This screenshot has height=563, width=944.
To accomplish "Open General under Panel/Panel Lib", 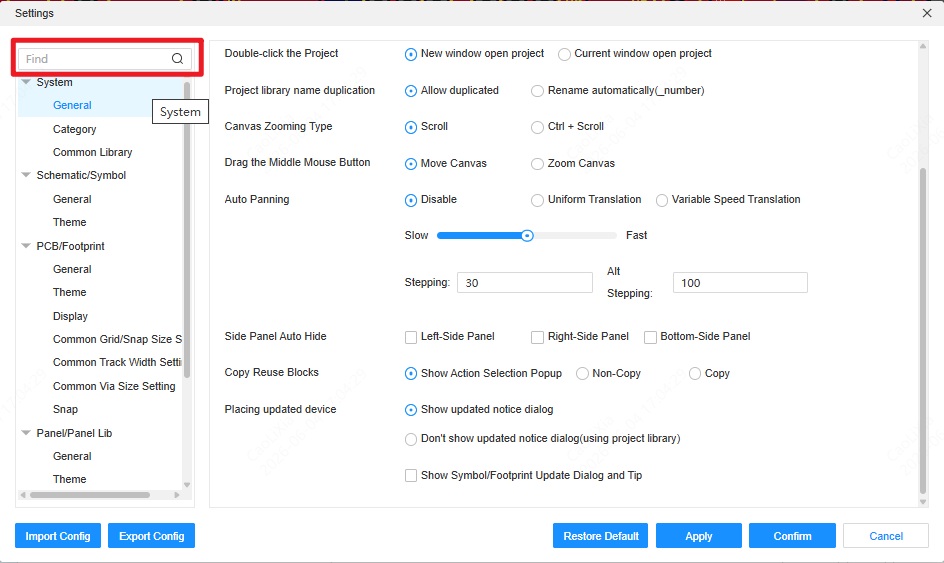I will coord(72,456).
